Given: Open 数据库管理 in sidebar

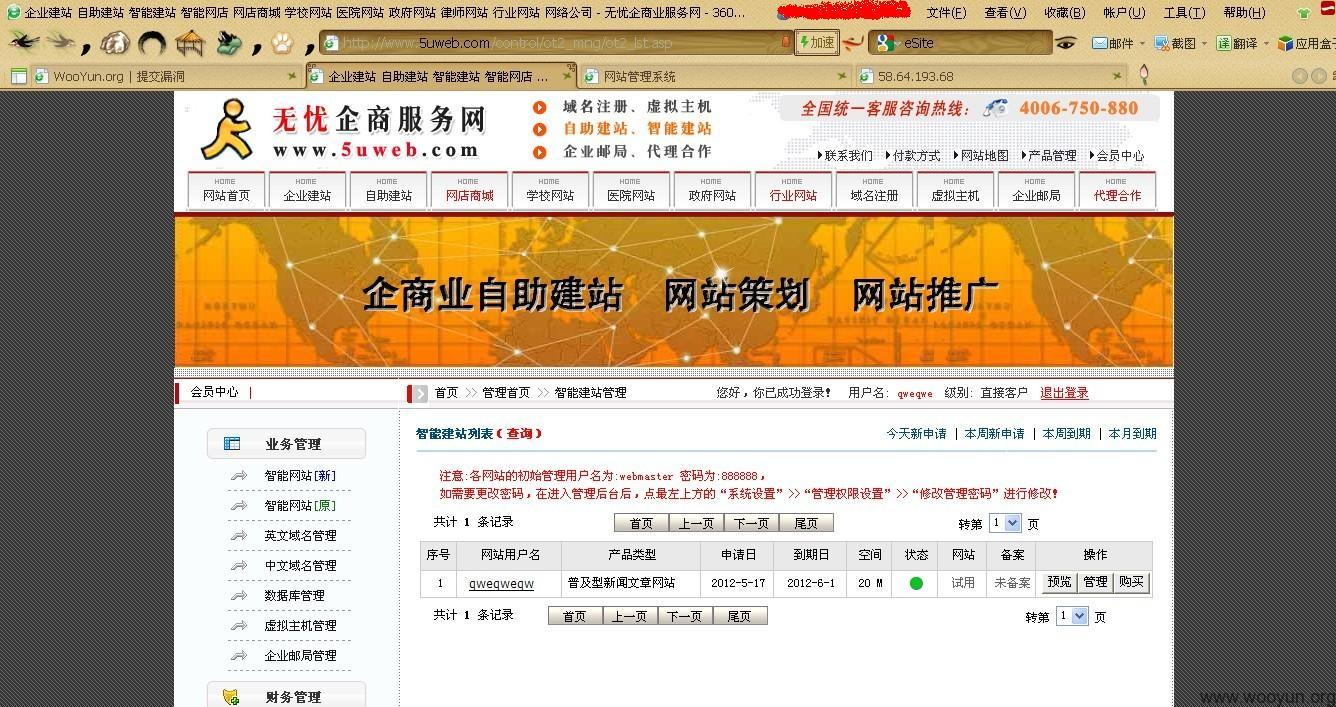Looking at the screenshot, I should [x=294, y=596].
